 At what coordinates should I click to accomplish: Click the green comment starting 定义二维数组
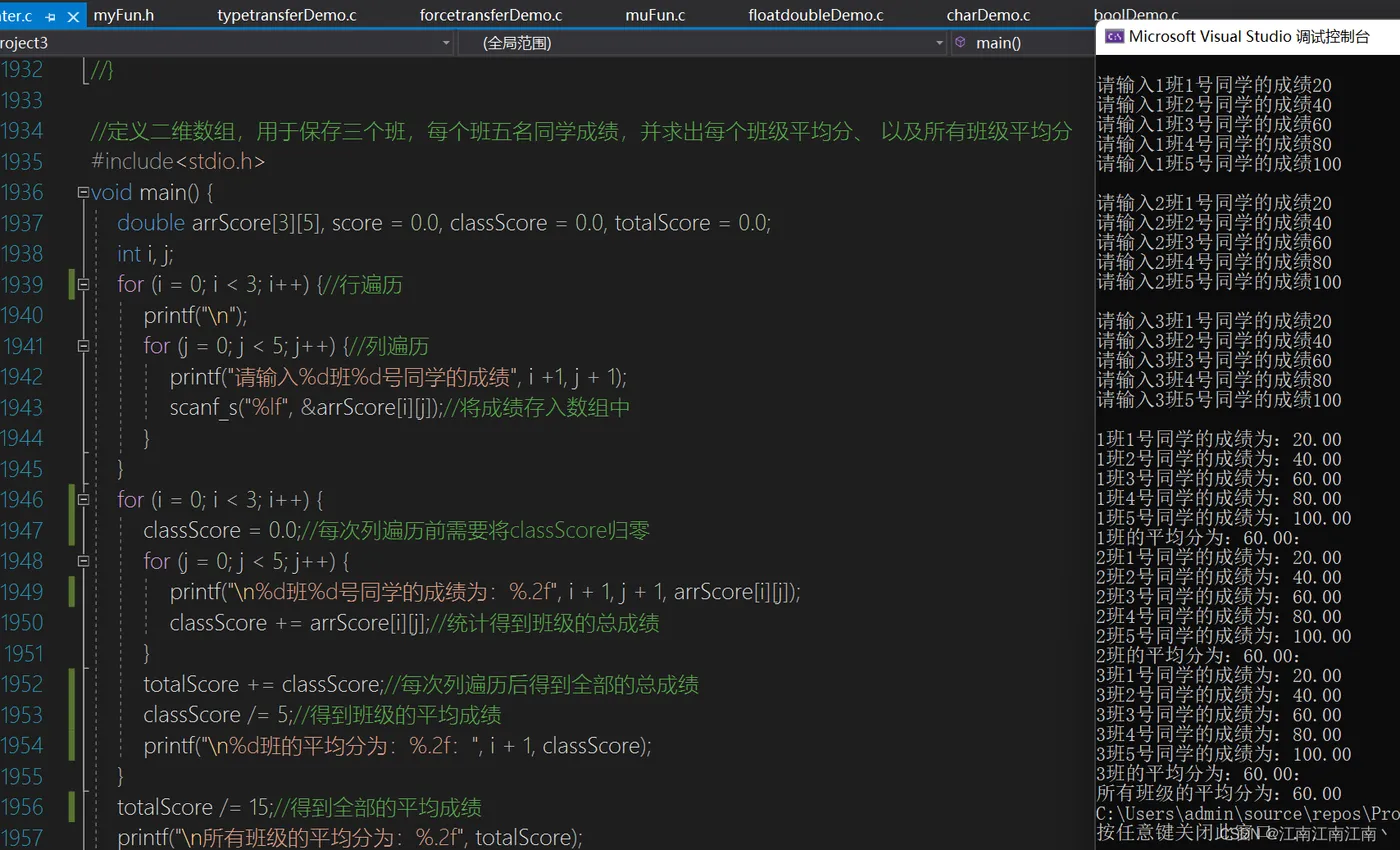pos(580,131)
